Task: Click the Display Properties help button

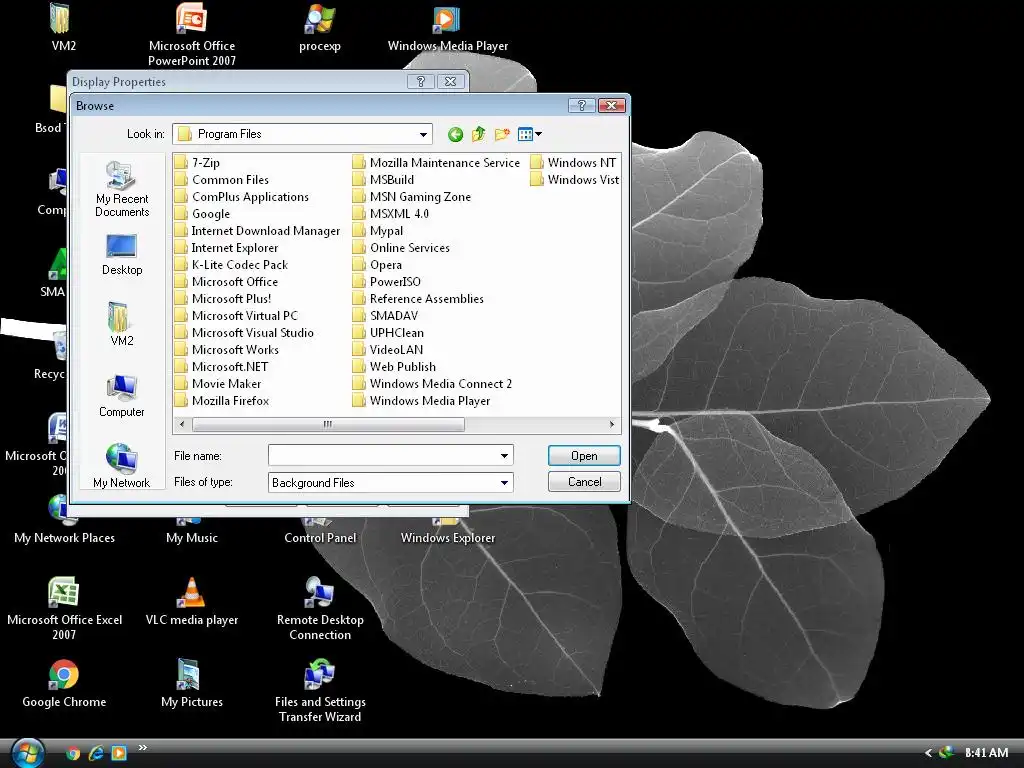Action: pos(420,82)
